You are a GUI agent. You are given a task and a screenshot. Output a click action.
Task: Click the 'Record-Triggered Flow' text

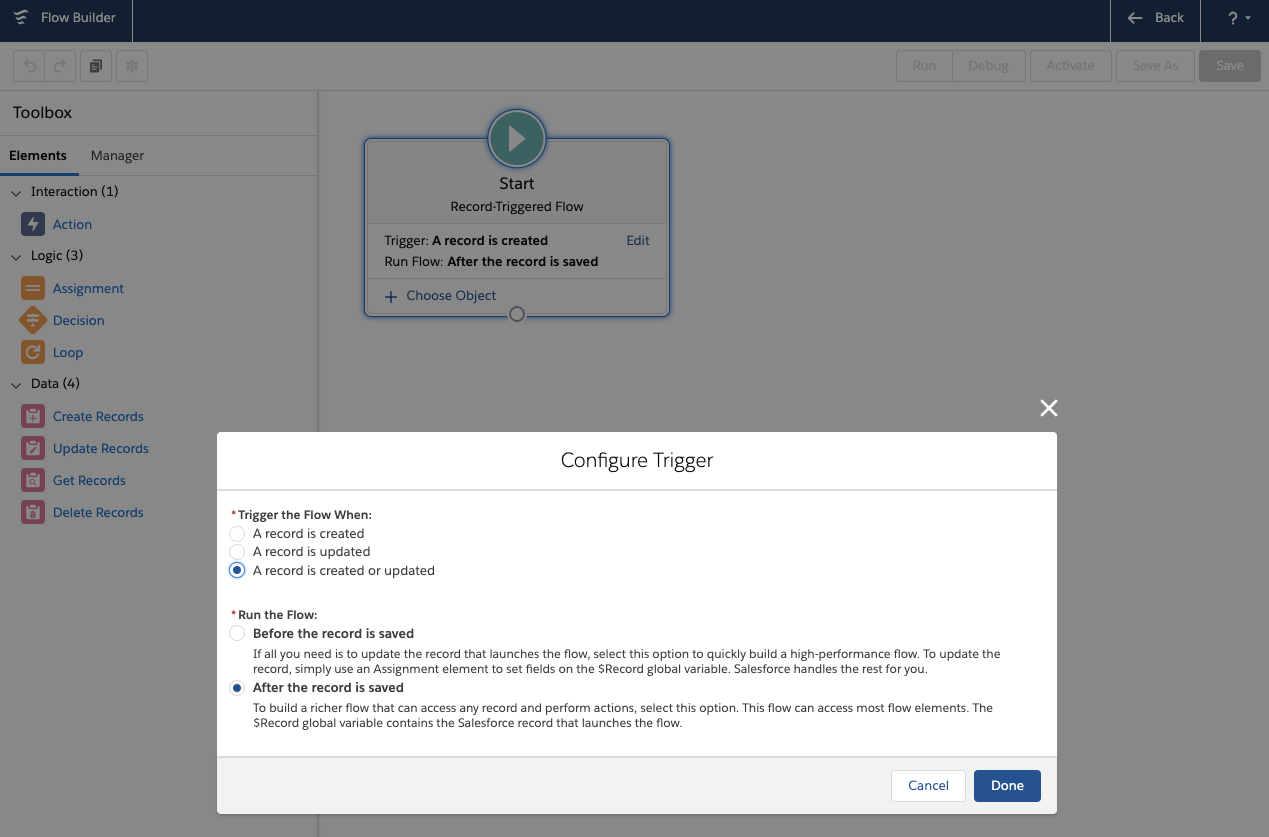(517, 207)
